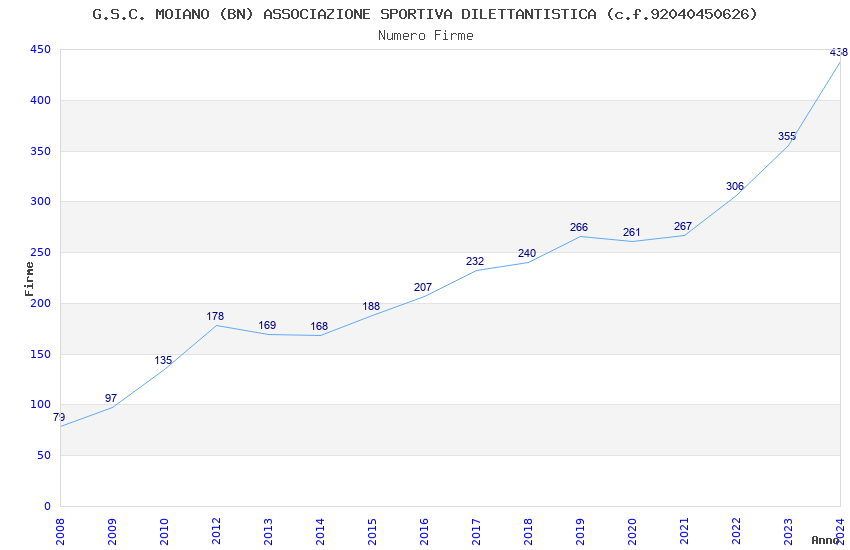
Task: Click the x-axis year 2012
Action: (x=216, y=531)
